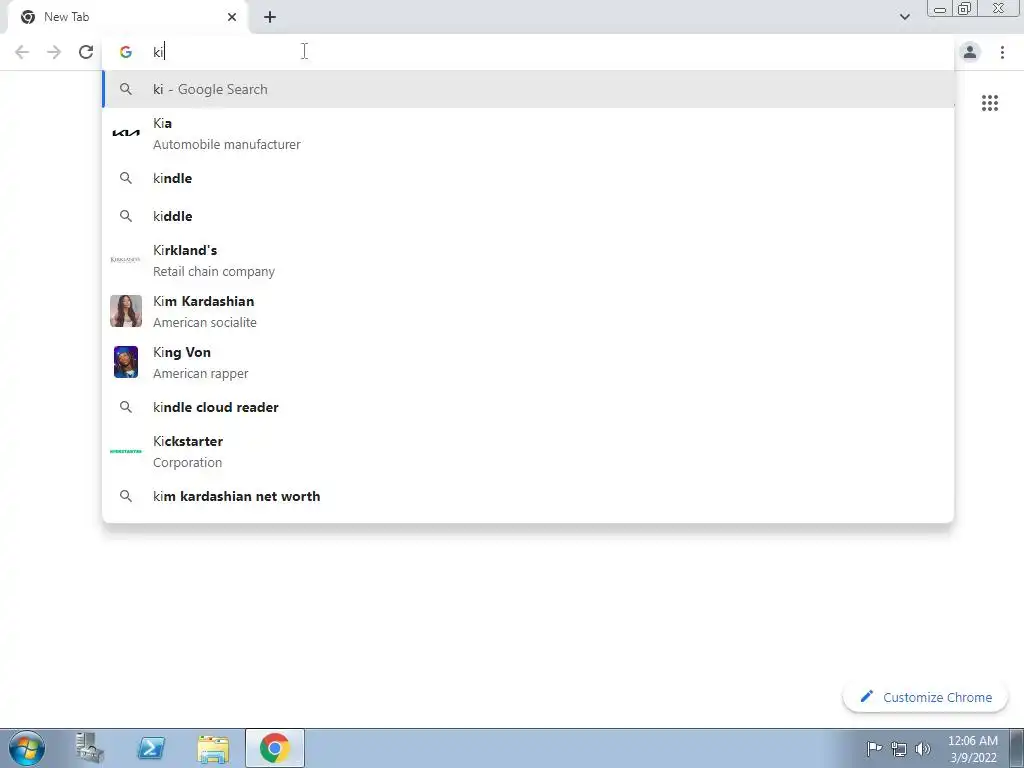
Task: Choose Kirkland's Retail chain company suggestion
Action: click(x=528, y=261)
